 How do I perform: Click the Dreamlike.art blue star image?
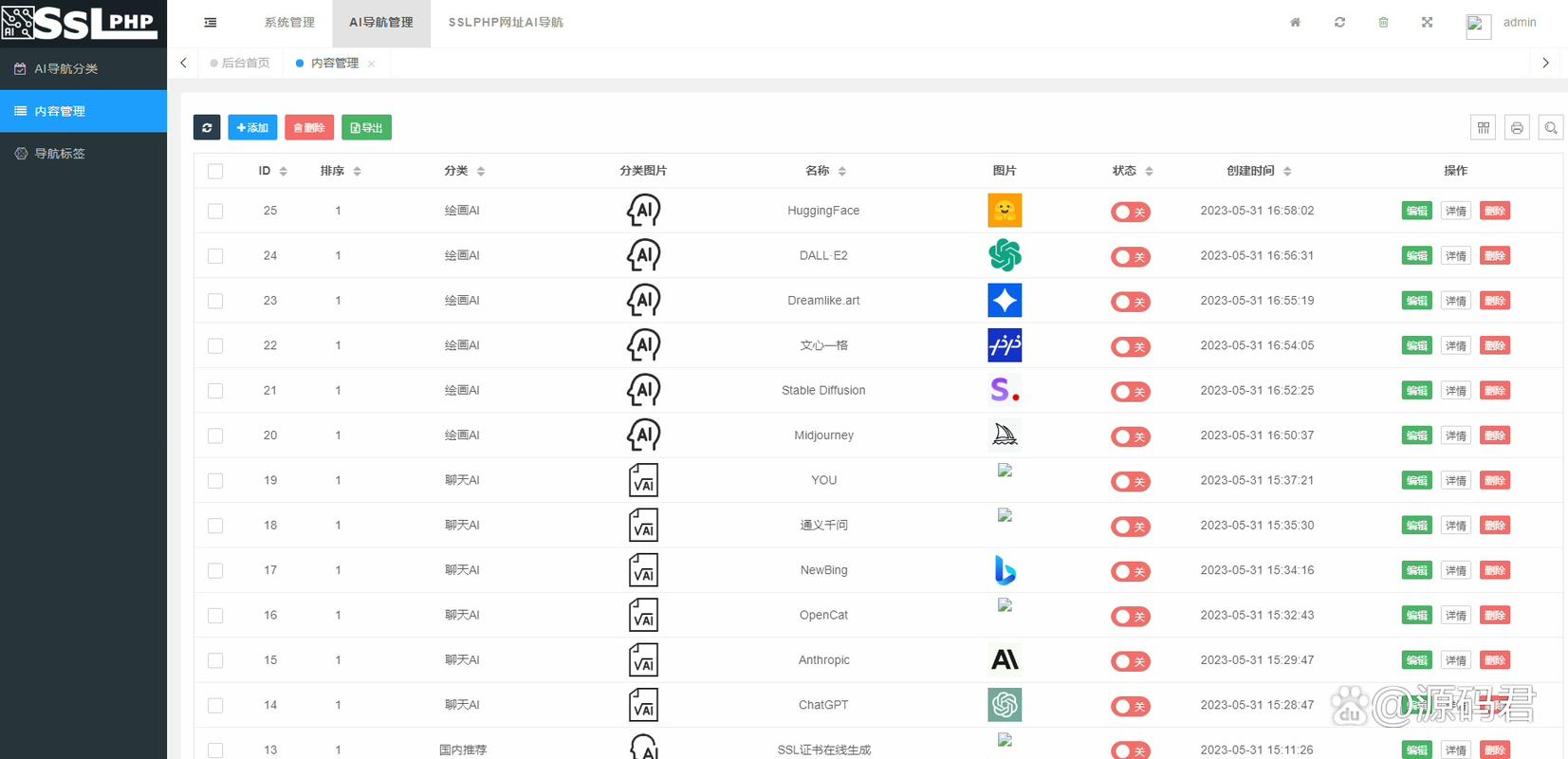click(x=1005, y=300)
